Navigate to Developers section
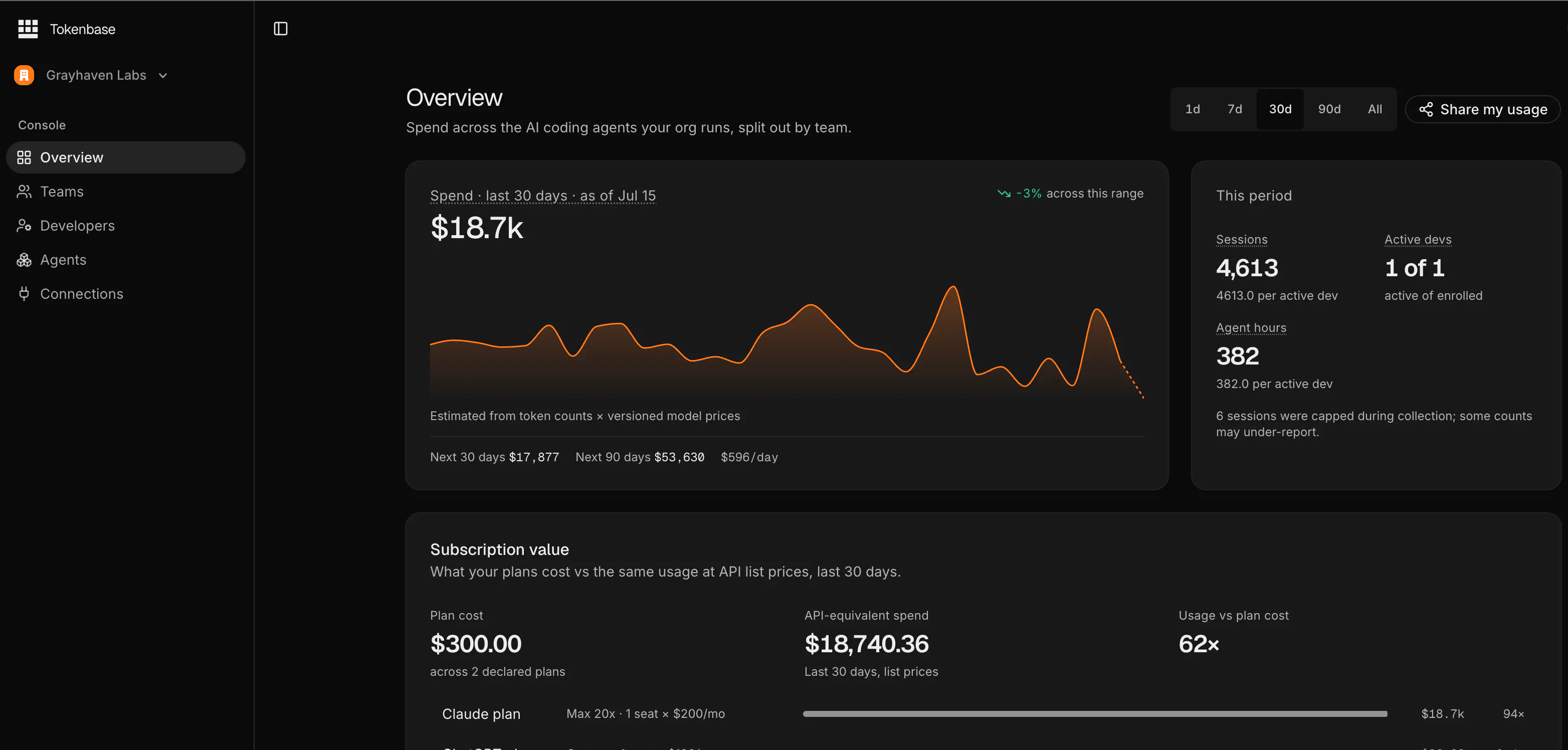Image resolution: width=1568 pixels, height=750 pixels. [x=125, y=226]
